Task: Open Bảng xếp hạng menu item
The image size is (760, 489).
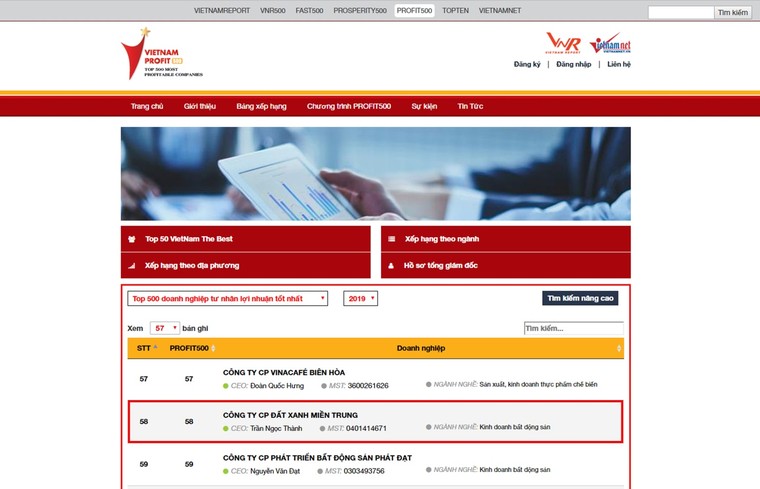Action: point(261,106)
